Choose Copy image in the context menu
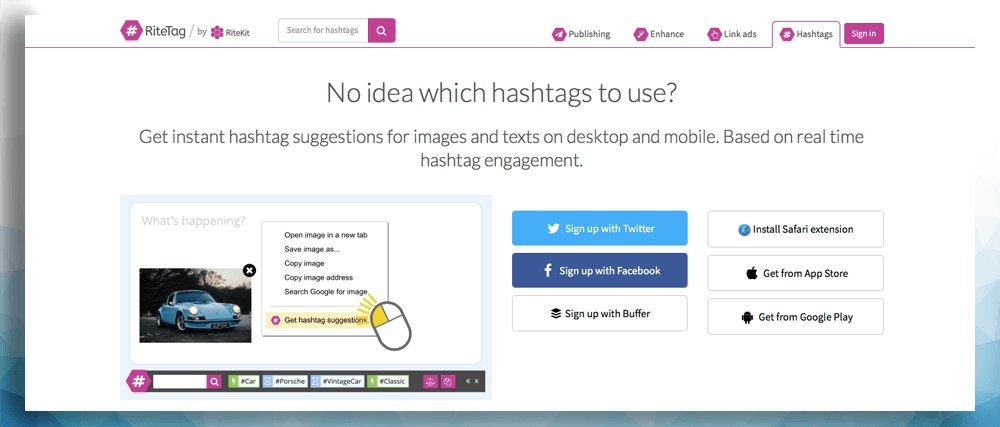The width and height of the screenshot is (1000, 427). click(x=304, y=263)
